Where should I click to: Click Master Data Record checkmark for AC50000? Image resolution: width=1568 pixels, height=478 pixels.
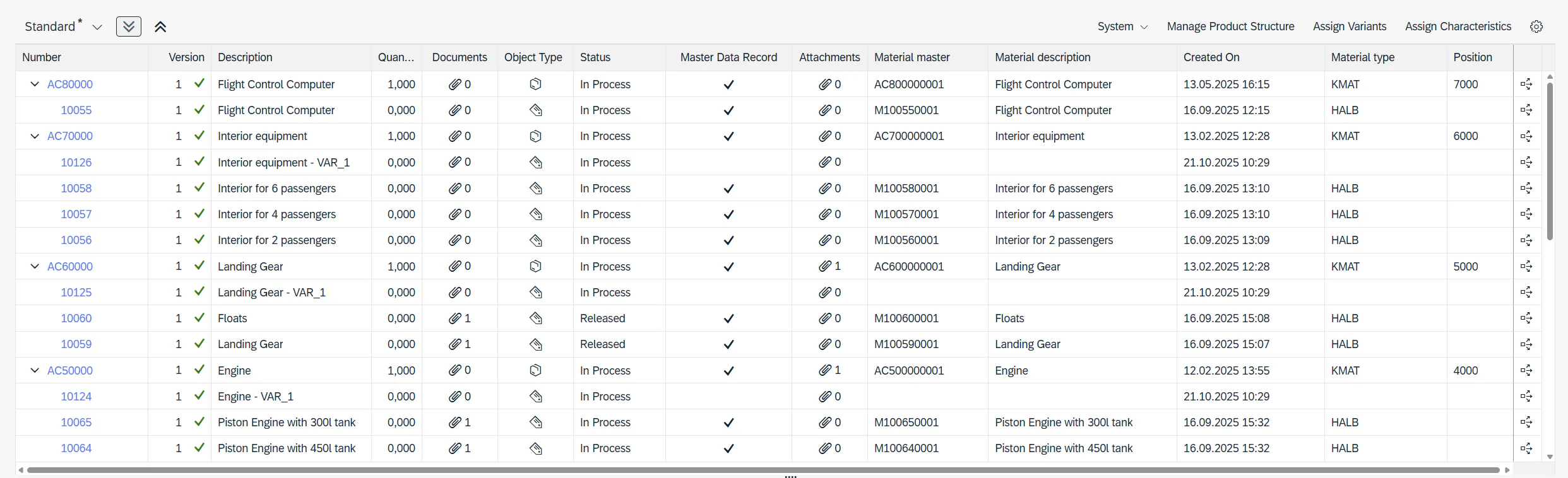728,371
